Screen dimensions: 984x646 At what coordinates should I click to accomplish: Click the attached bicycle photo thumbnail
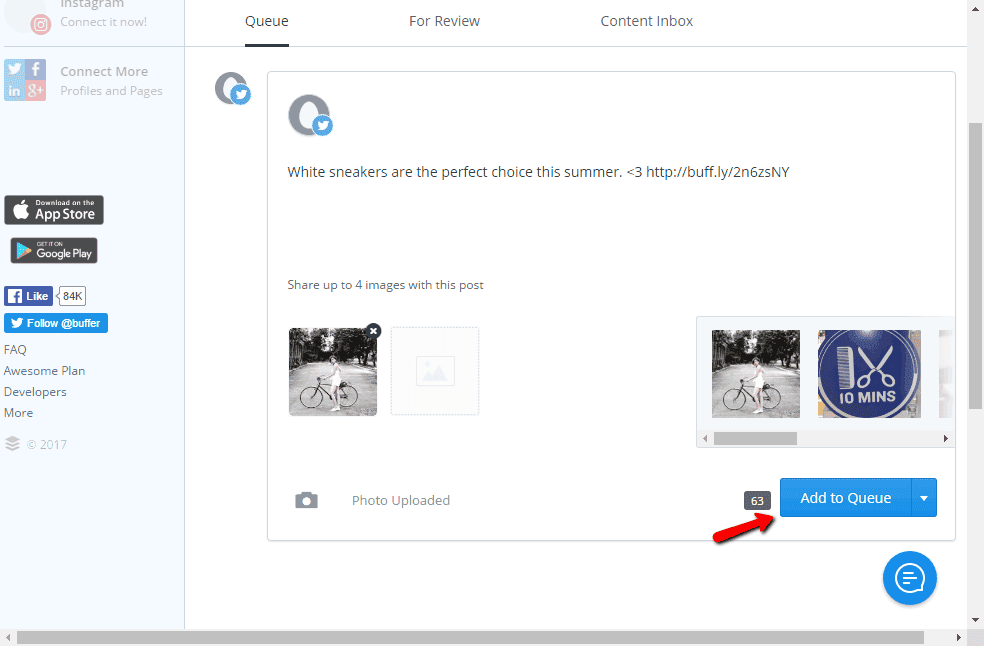tap(333, 372)
